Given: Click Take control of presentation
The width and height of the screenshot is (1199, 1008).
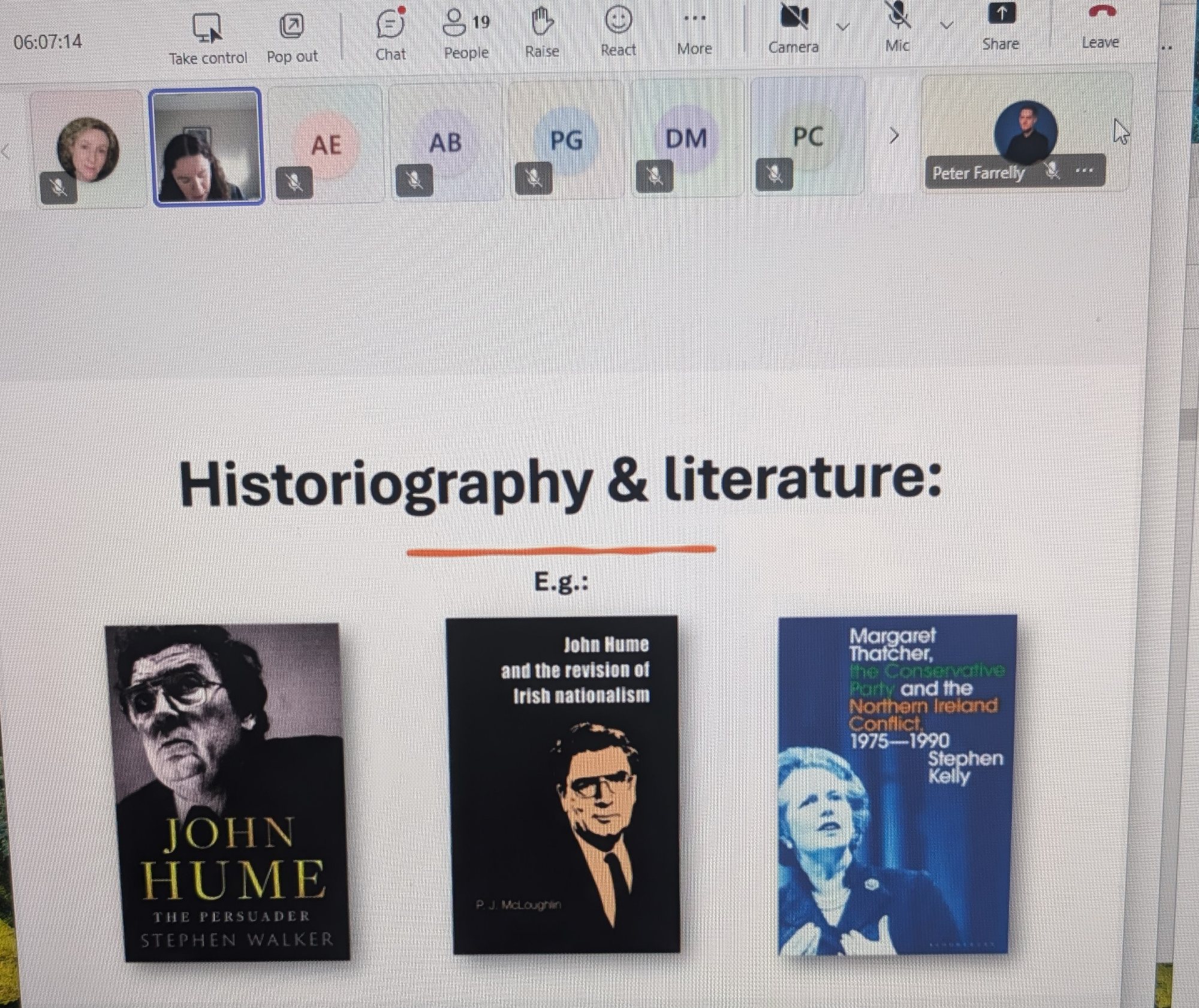Looking at the screenshot, I should (x=207, y=40).
